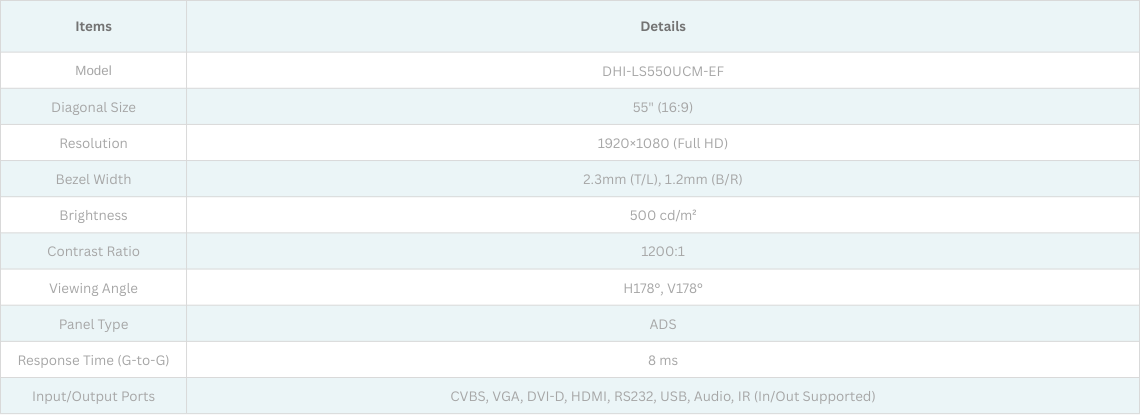This screenshot has width=1140, height=418.
Task: Click the 1920×1080 (Full HD) value
Action: point(662,143)
